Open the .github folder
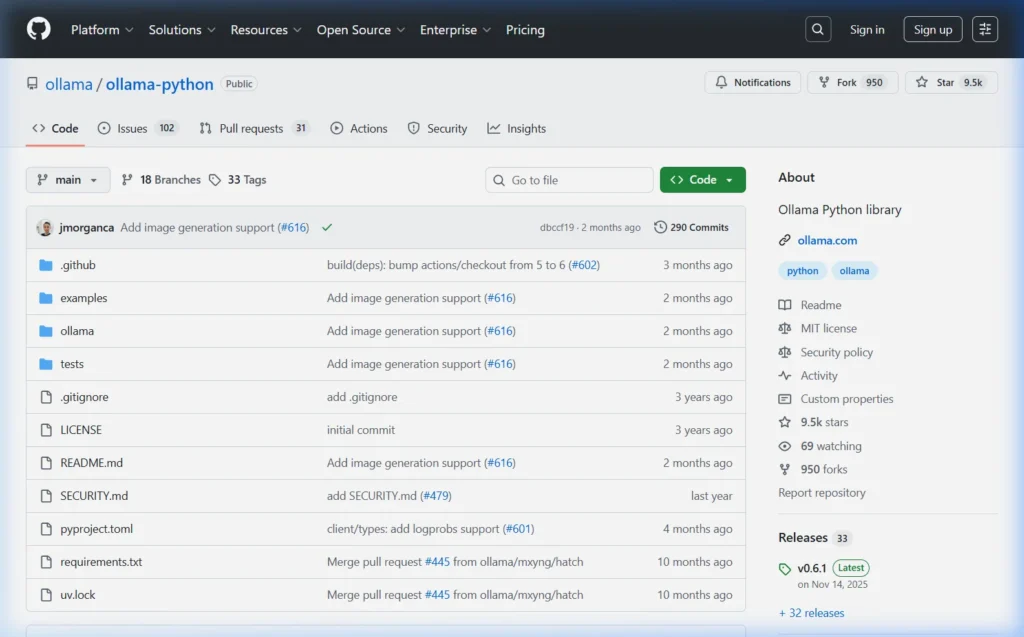Viewport: 1024px width, 637px height. tap(77, 265)
